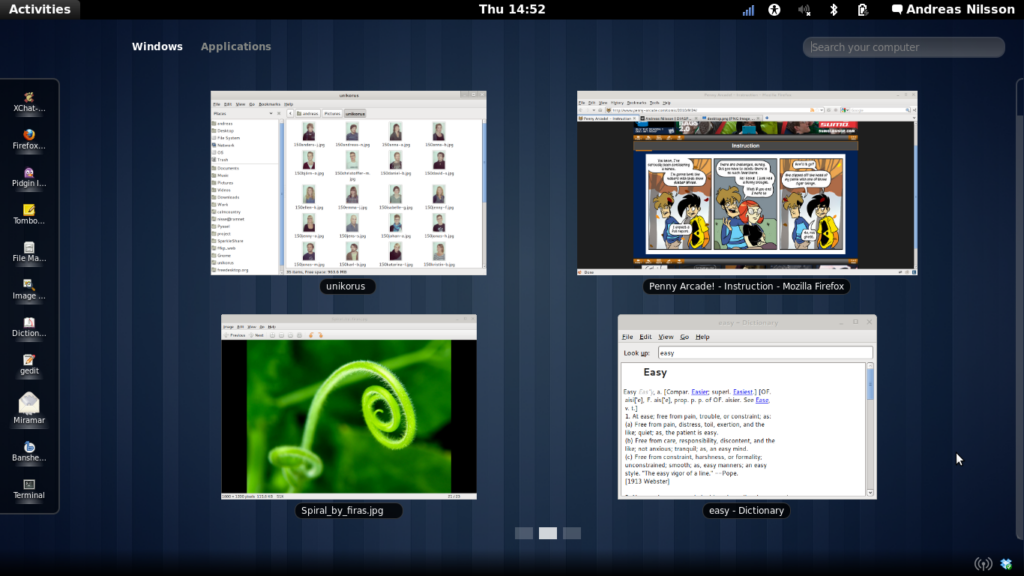Click the Activities button

click(x=40, y=9)
